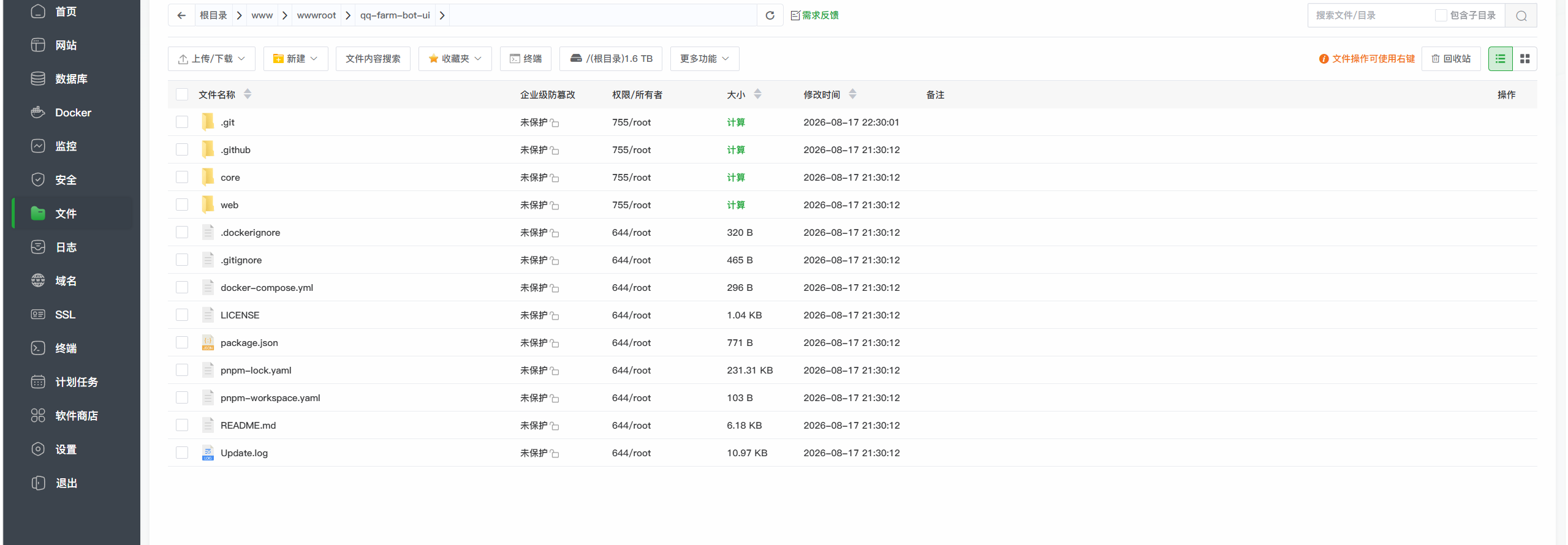Check the pnpm-workspace.yaml checkbox
Screen dimensions: 1568x545
pyautogui.click(x=182, y=397)
